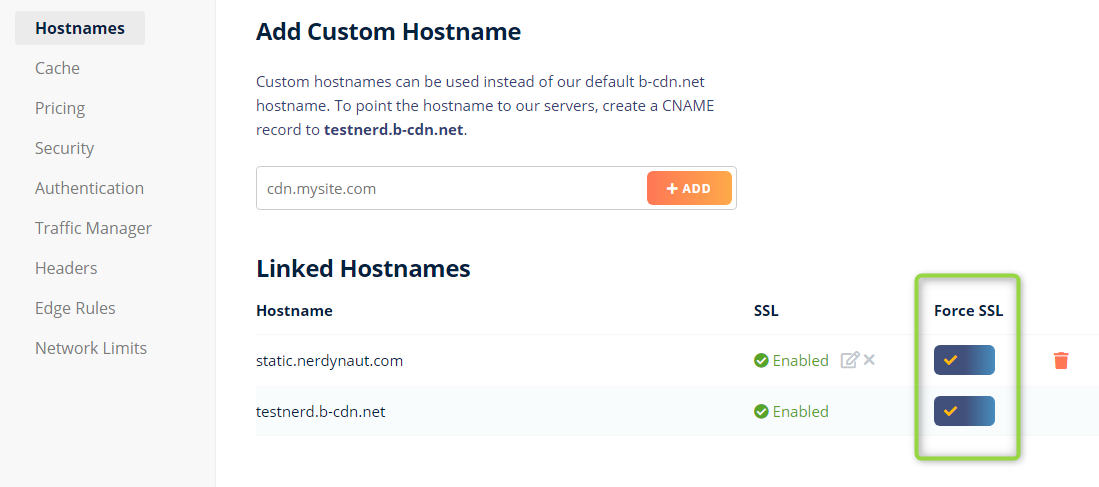Select the testnerd.b-cdn.net row hostname
This screenshot has width=1099, height=487.
click(x=321, y=411)
